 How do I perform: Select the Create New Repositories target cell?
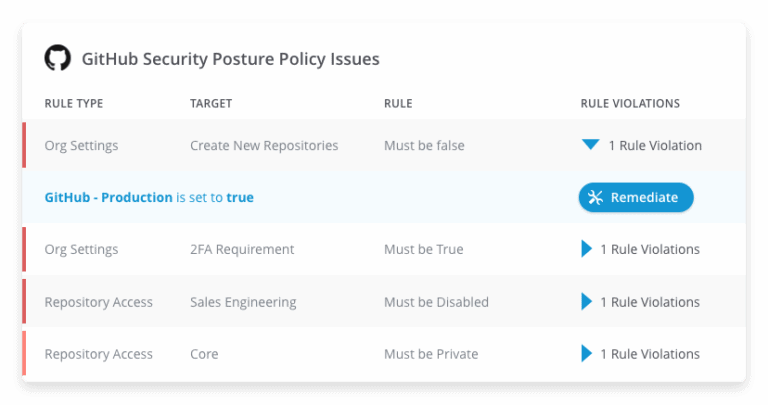[x=264, y=145]
